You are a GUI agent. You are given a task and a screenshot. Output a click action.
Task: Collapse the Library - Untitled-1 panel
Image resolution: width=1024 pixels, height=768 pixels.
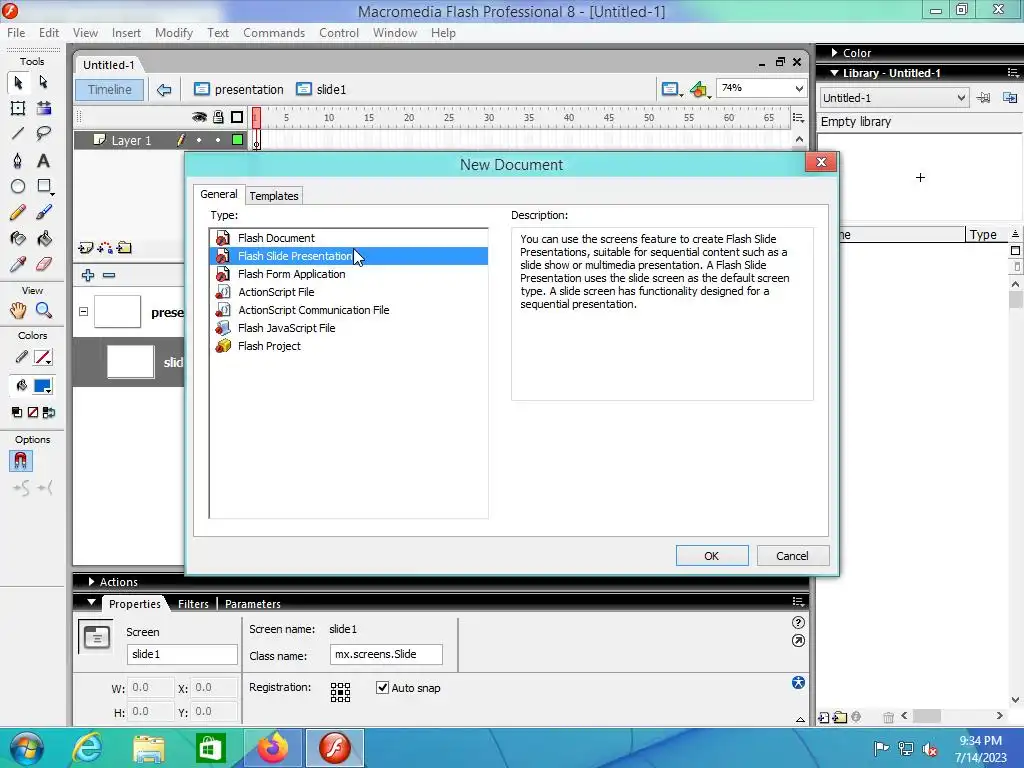(x=835, y=73)
